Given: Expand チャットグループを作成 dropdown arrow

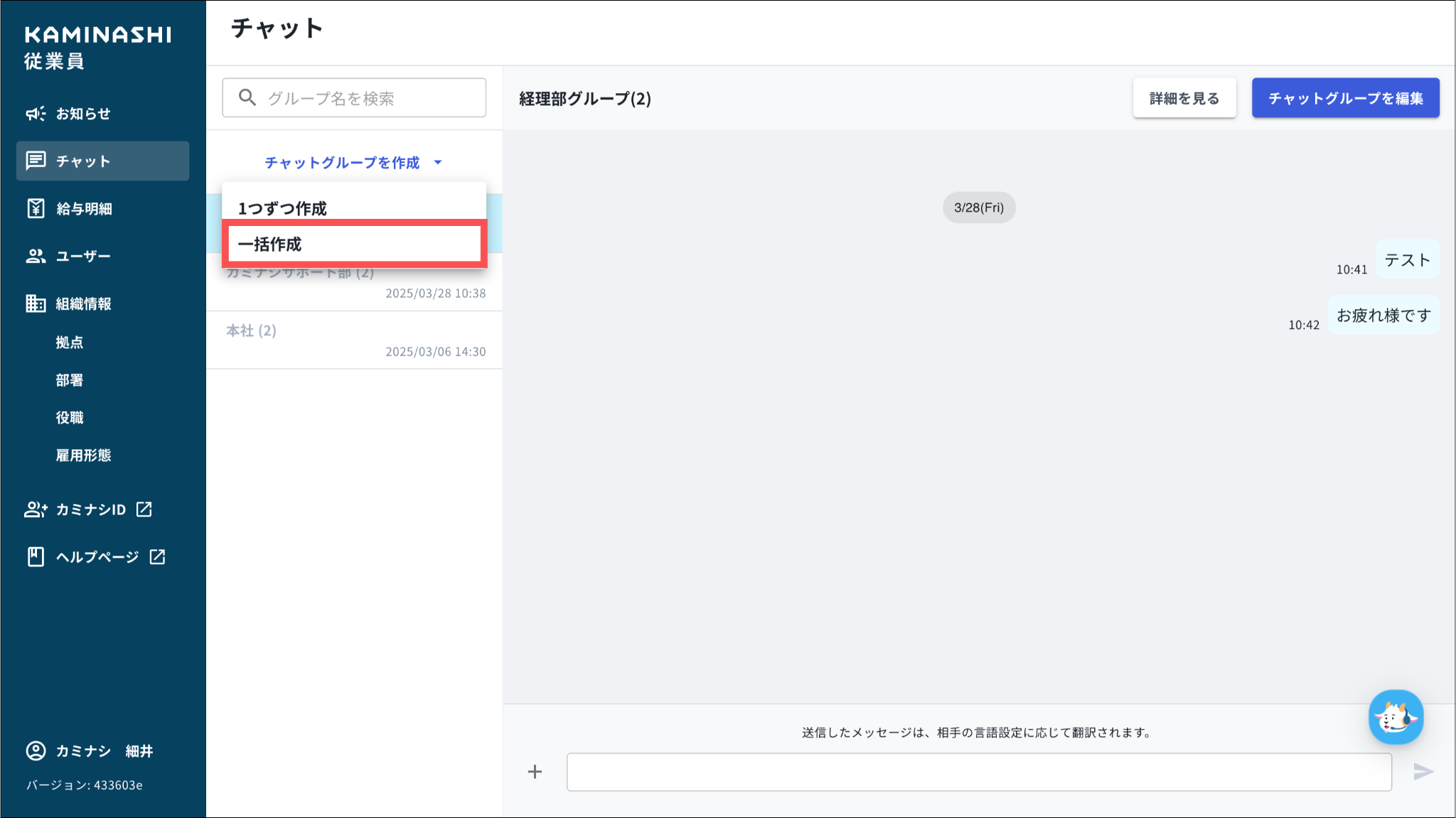Looking at the screenshot, I should [x=438, y=163].
